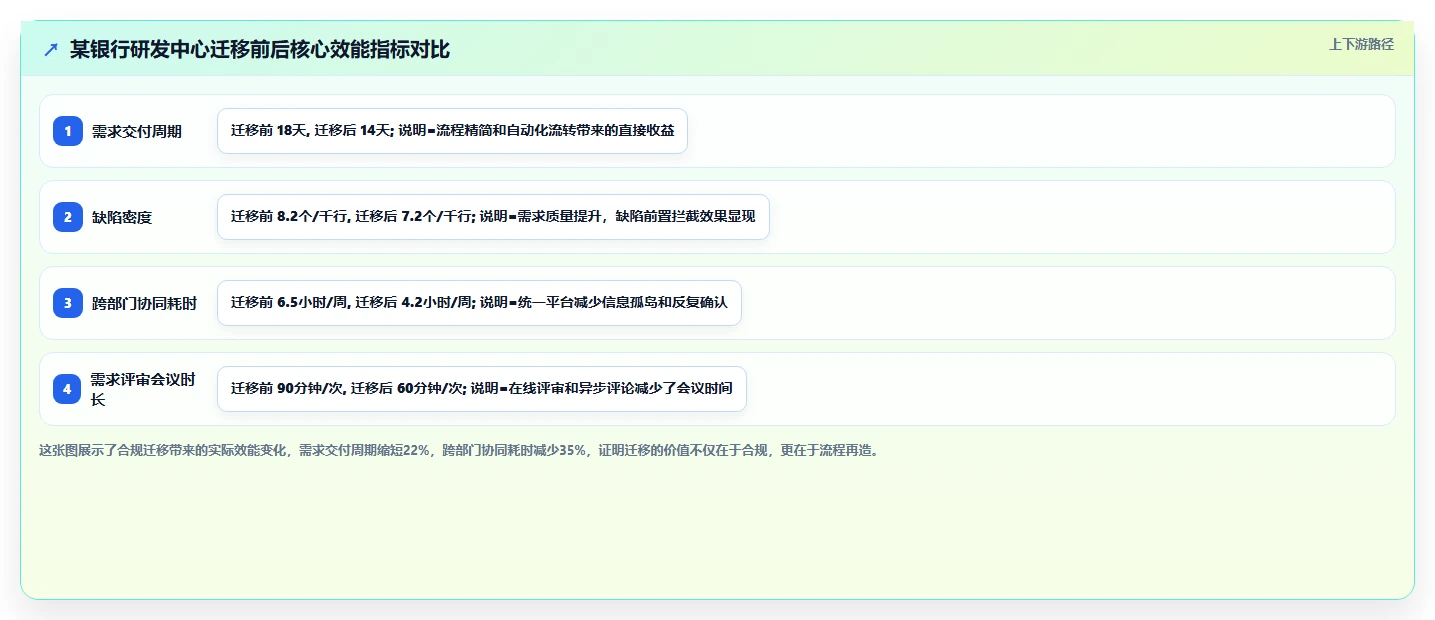Image resolution: width=1435 pixels, height=620 pixels.
Task: Click the box with 迁移前 18天, 迁移后 14天
Action: pyautogui.click(x=452, y=131)
